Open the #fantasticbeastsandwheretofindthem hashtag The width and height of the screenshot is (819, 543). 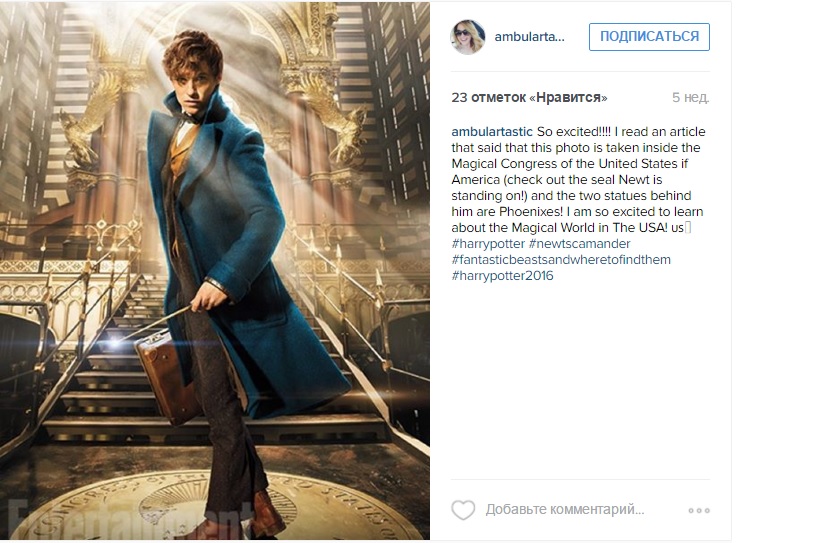561,259
